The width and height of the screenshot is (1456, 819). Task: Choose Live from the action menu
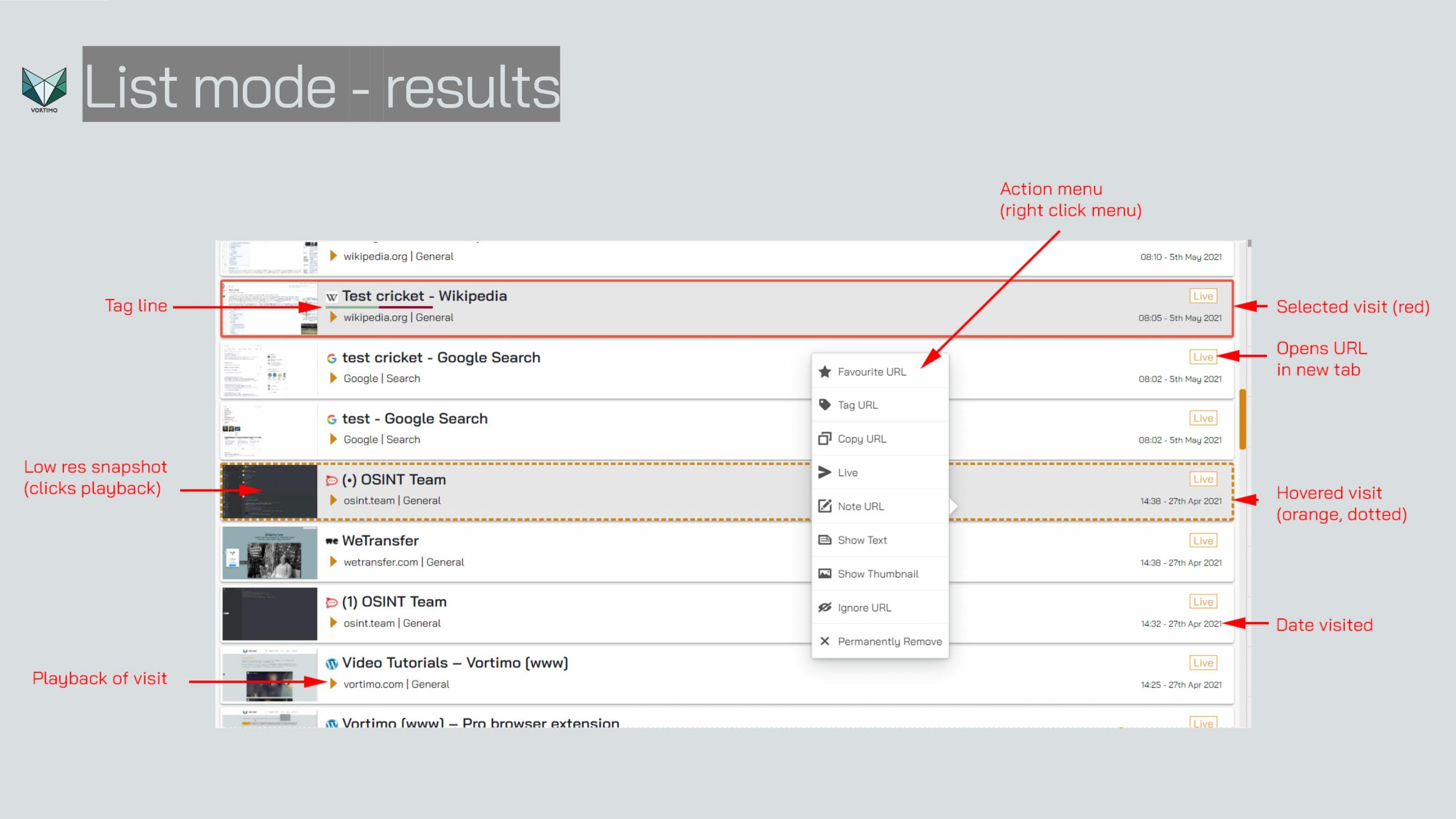pos(880,472)
